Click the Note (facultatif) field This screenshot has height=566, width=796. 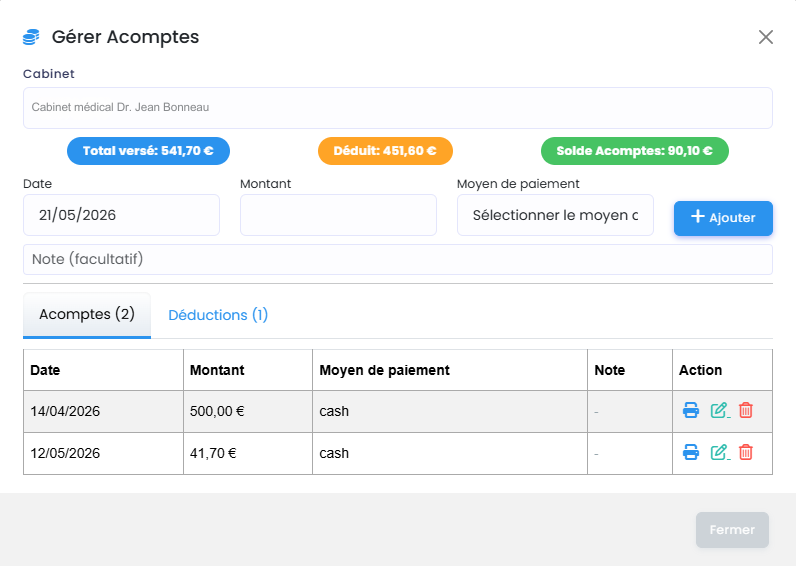pos(398,259)
